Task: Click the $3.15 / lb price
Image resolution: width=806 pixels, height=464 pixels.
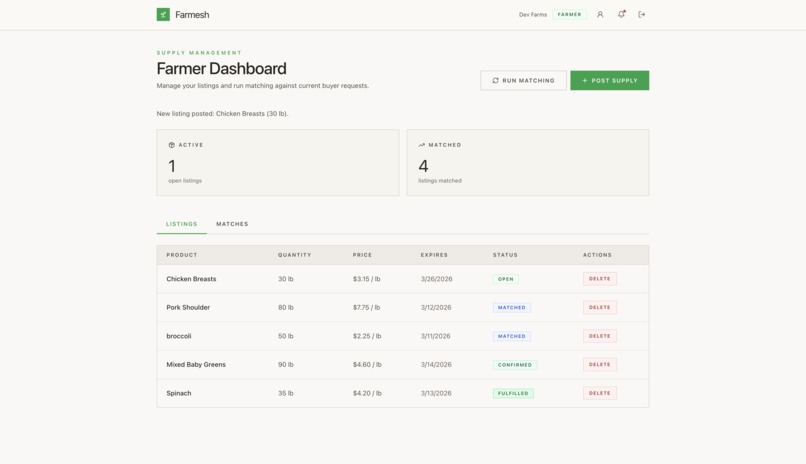Action: coord(367,279)
